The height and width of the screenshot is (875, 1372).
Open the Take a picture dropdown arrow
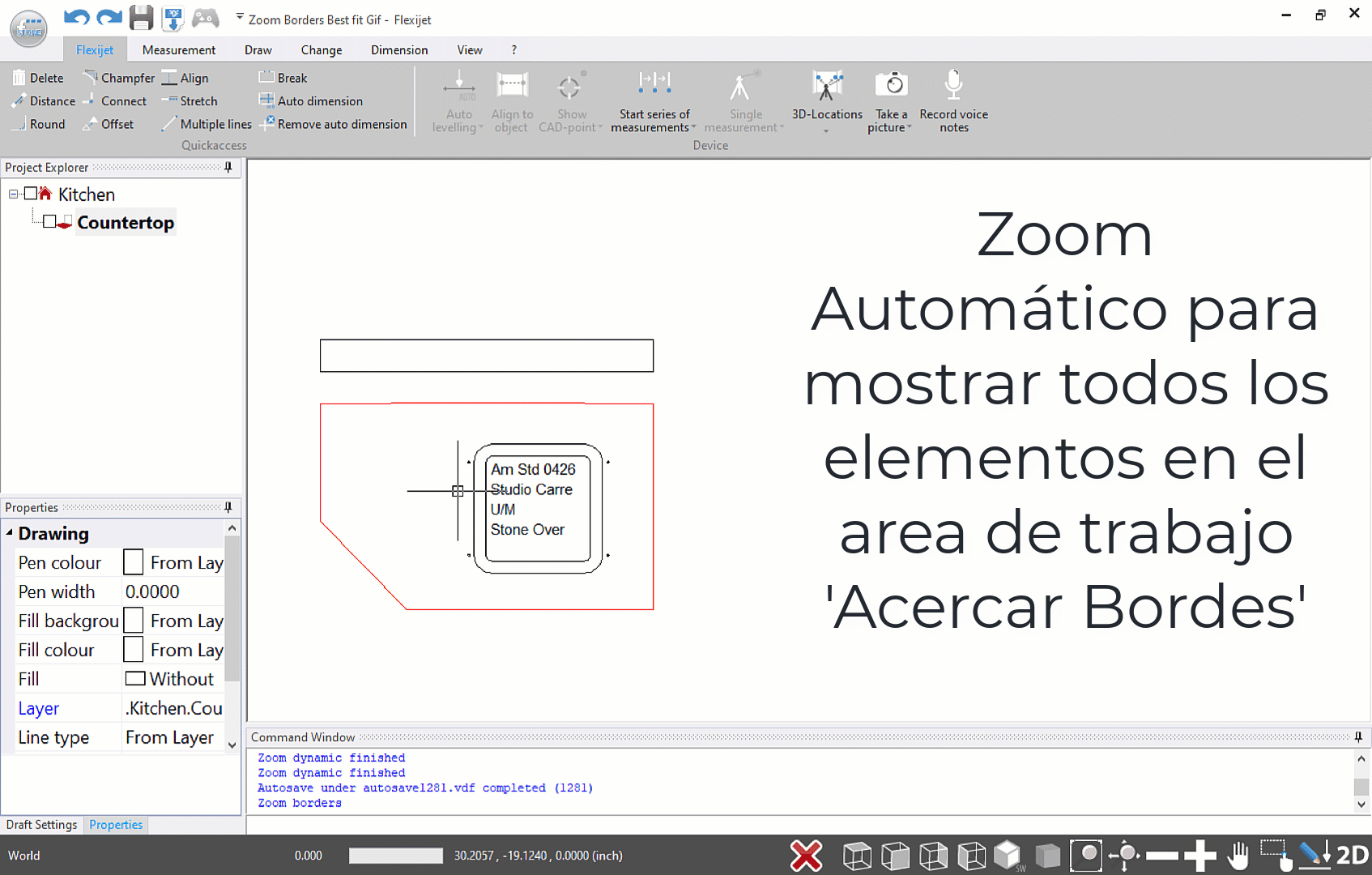[910, 128]
